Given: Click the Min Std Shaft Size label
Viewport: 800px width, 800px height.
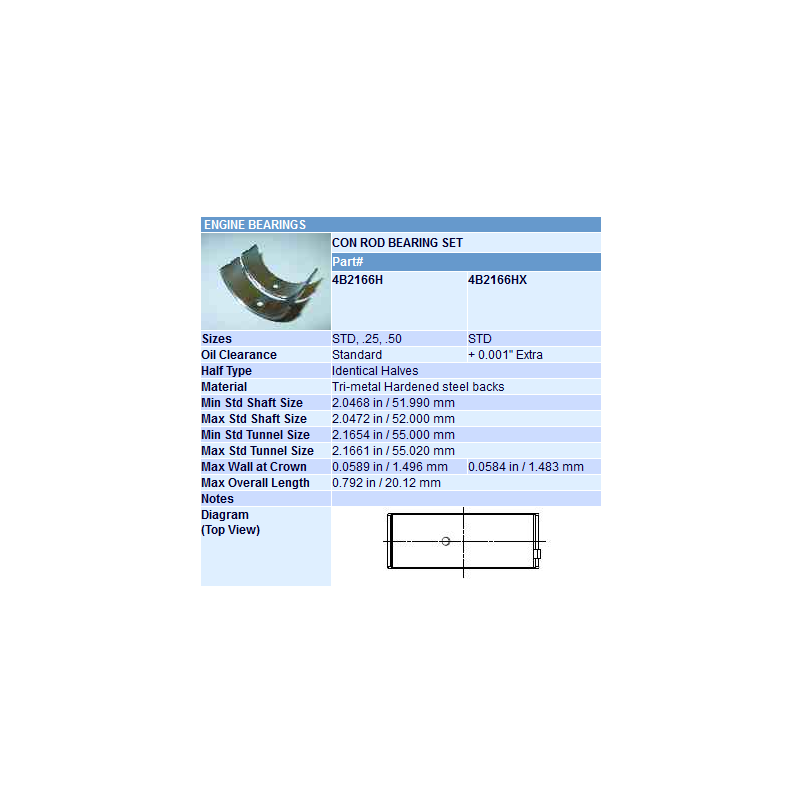Looking at the screenshot, I should coord(252,403).
